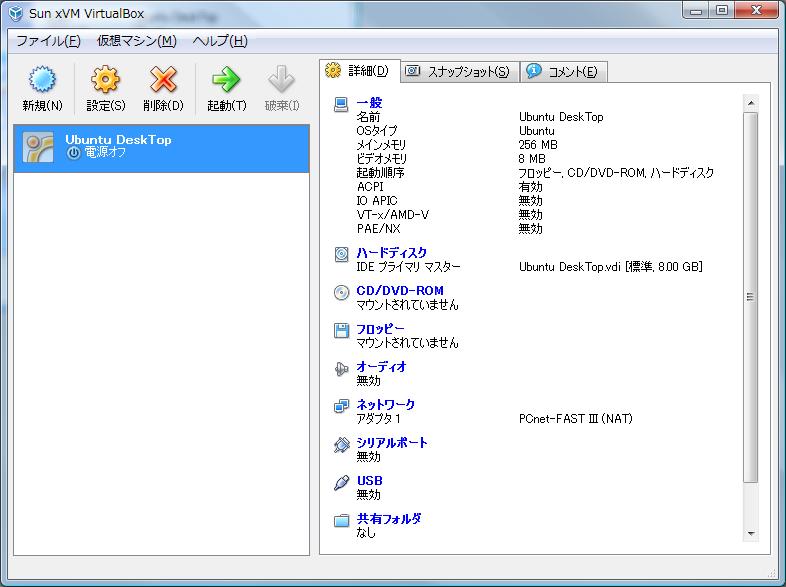Click the 8 MB video memory value
Viewport: 786px width, 587px height.
tap(532, 159)
